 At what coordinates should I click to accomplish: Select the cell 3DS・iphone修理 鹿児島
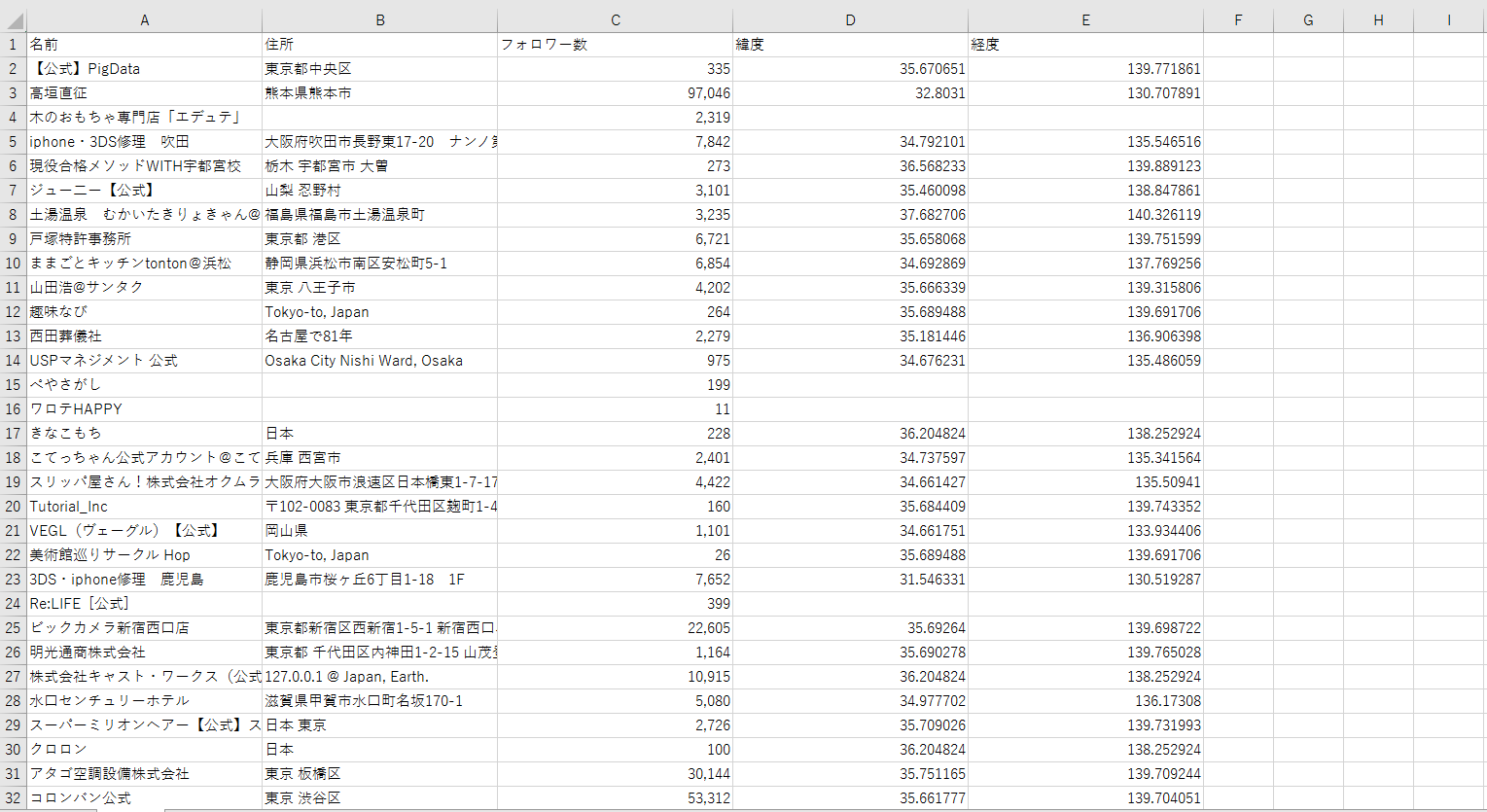[145, 580]
